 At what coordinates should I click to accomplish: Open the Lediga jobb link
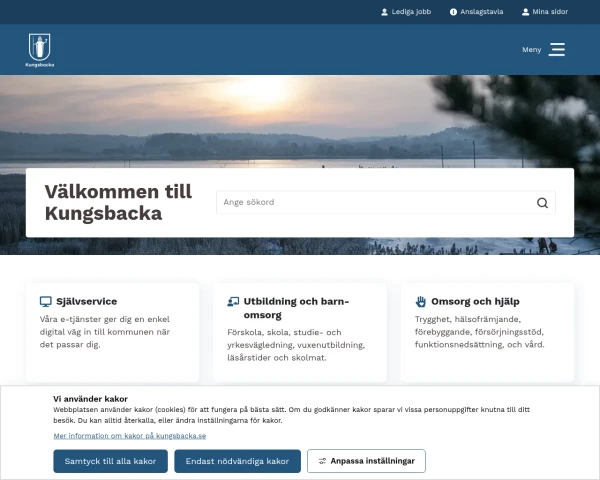click(x=411, y=12)
